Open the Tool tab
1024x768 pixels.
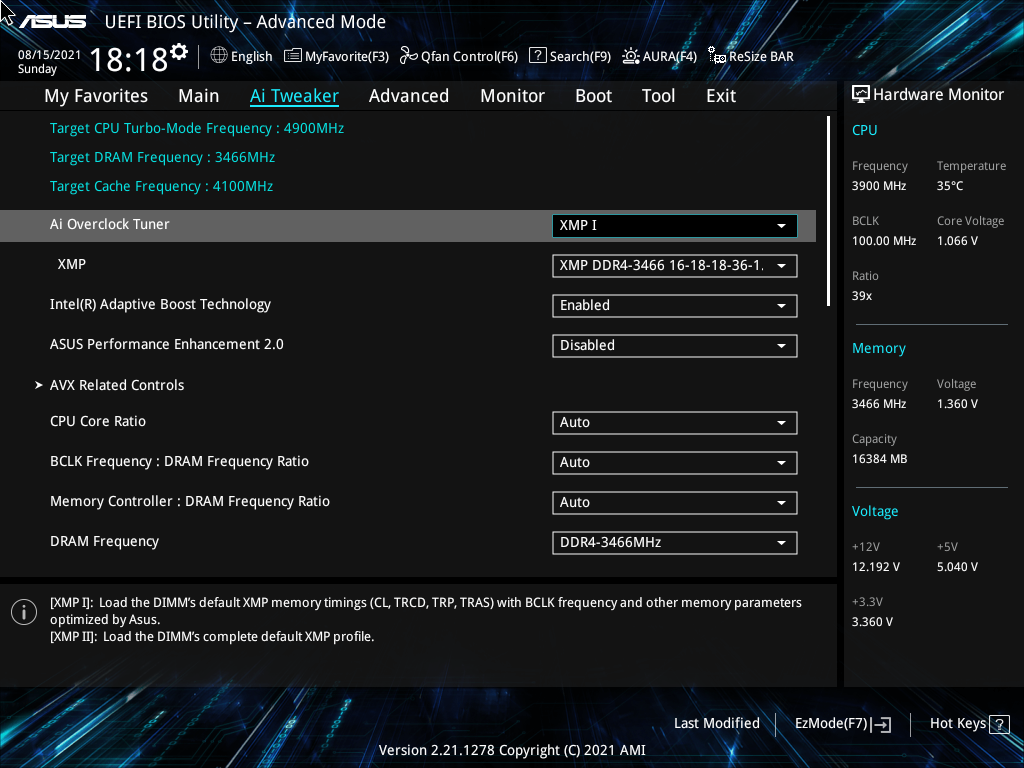click(x=658, y=96)
